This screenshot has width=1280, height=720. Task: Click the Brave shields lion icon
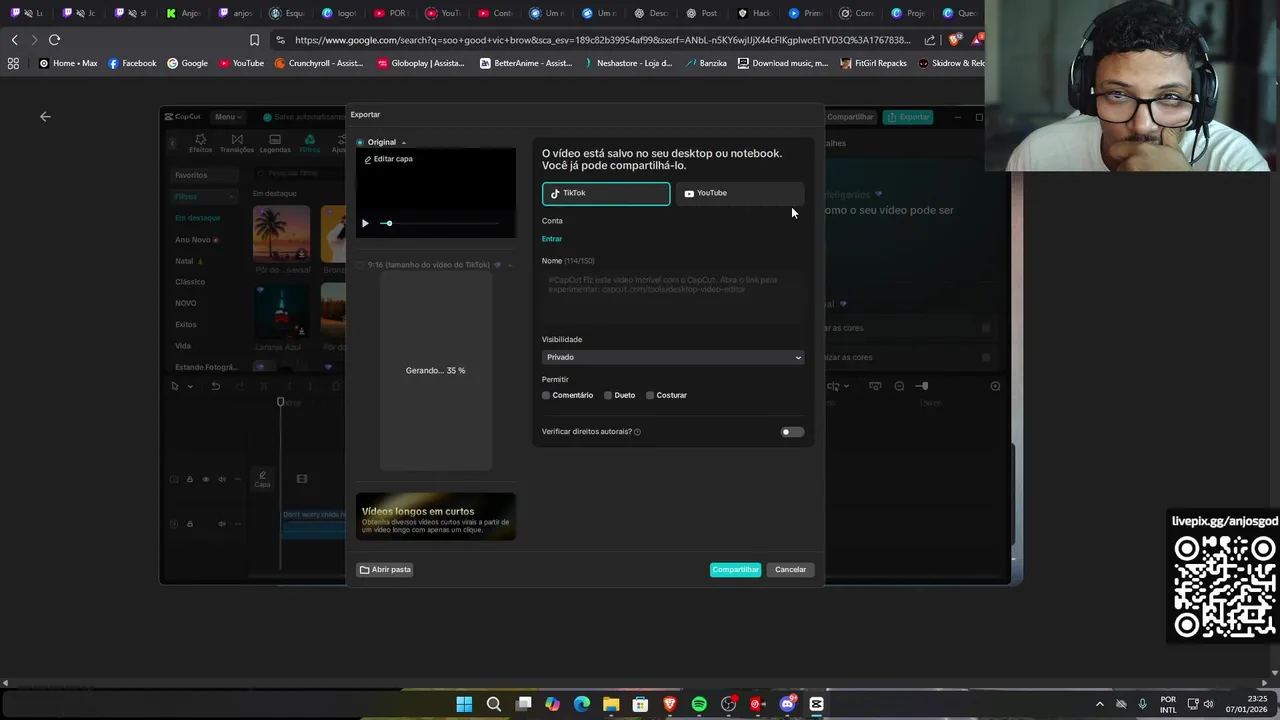coord(955,40)
